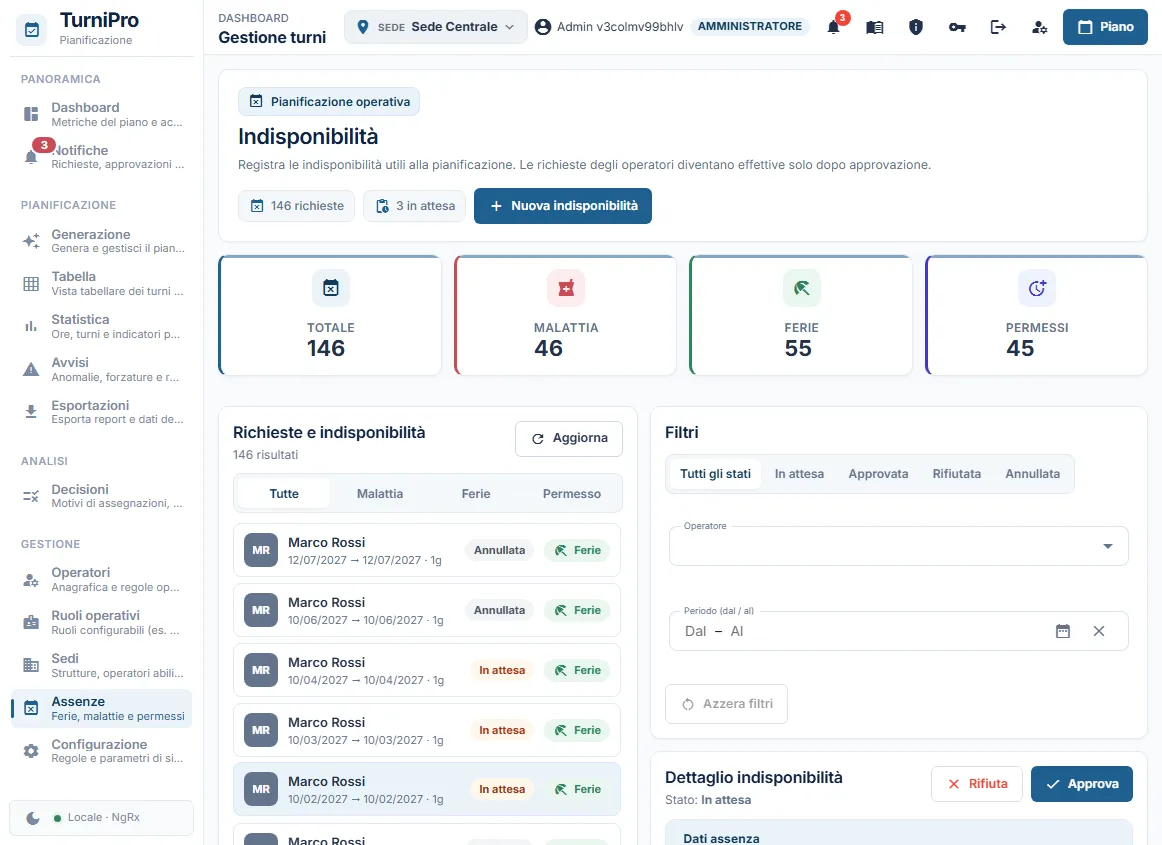Click the key icon in the header

click(957, 27)
